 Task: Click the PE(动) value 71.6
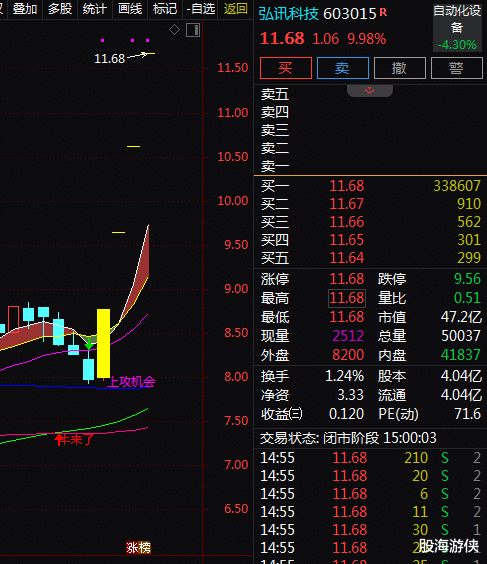tap(467, 414)
